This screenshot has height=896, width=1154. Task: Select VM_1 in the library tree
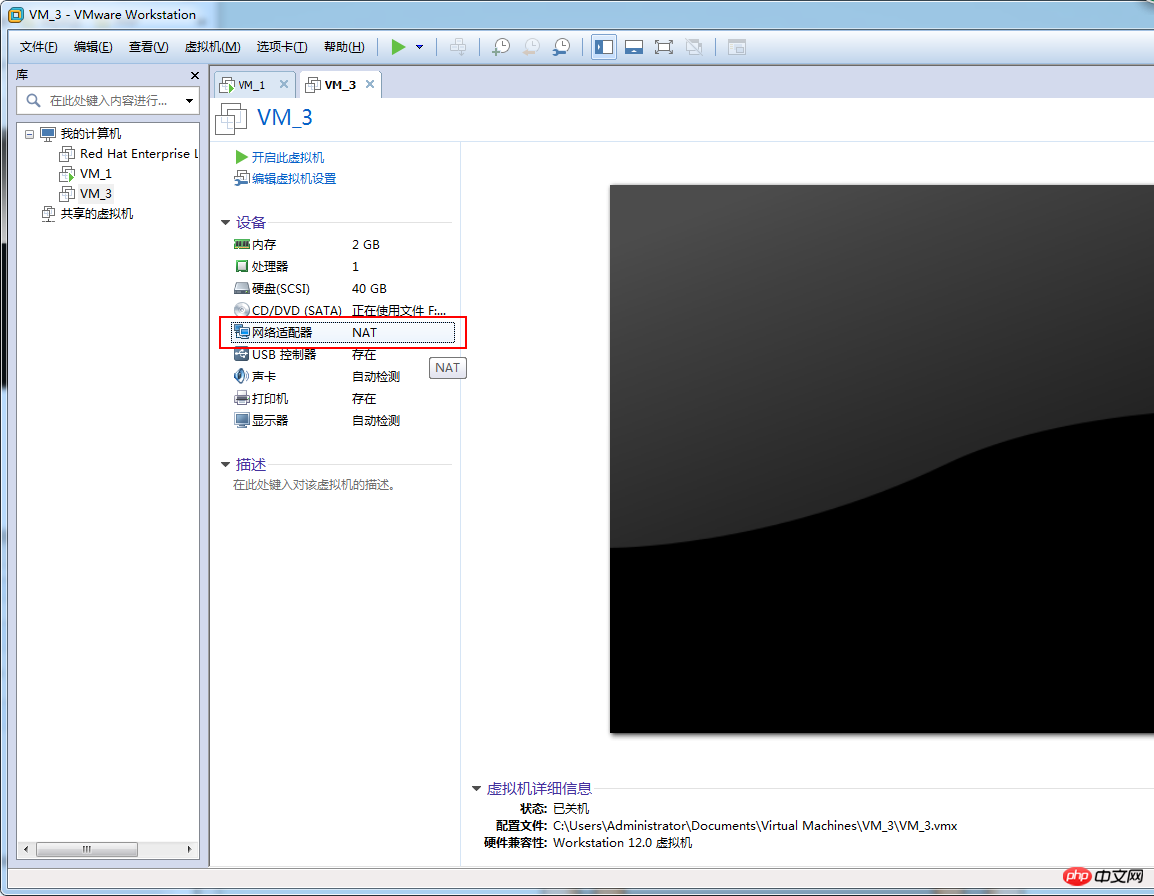coord(96,174)
